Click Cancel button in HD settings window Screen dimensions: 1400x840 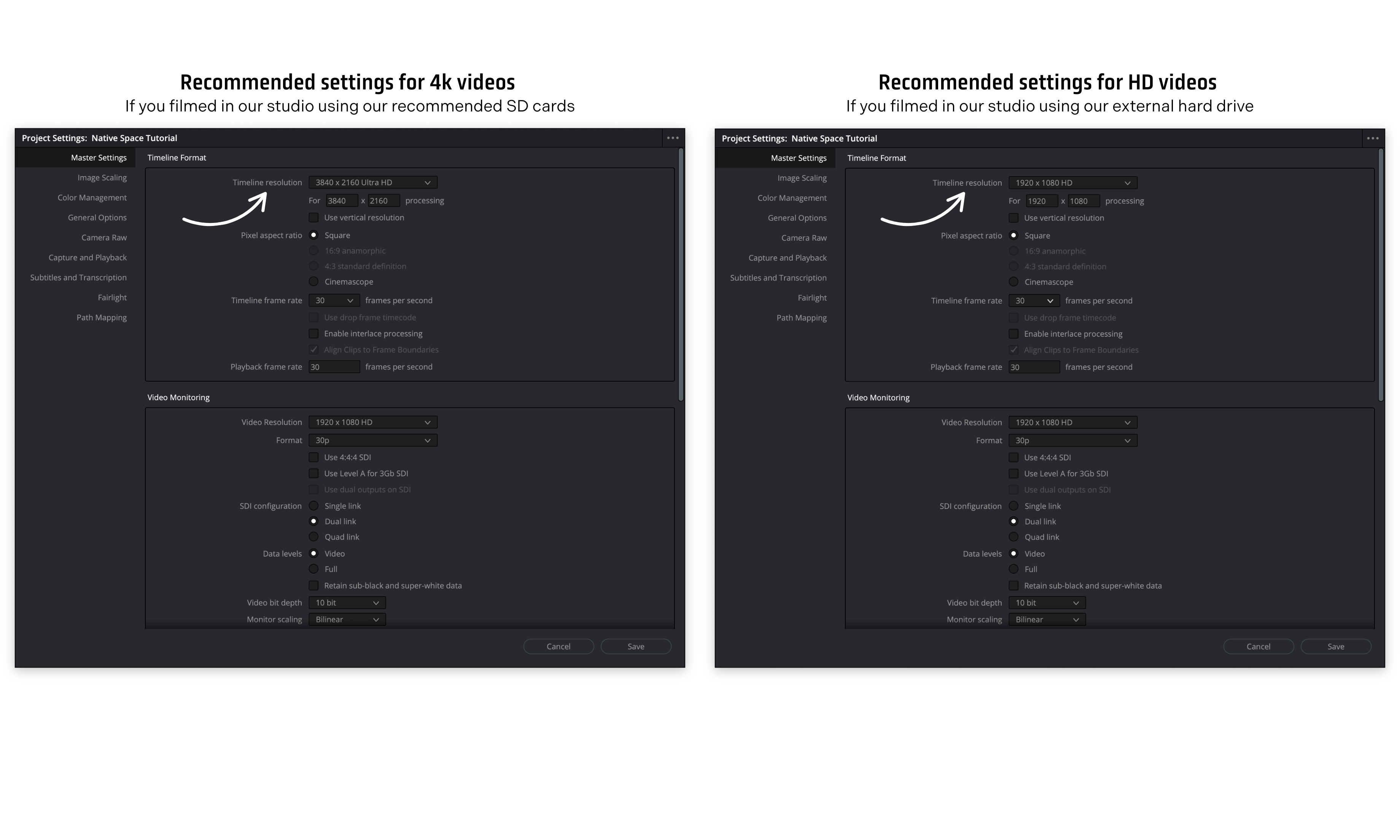(x=1258, y=646)
